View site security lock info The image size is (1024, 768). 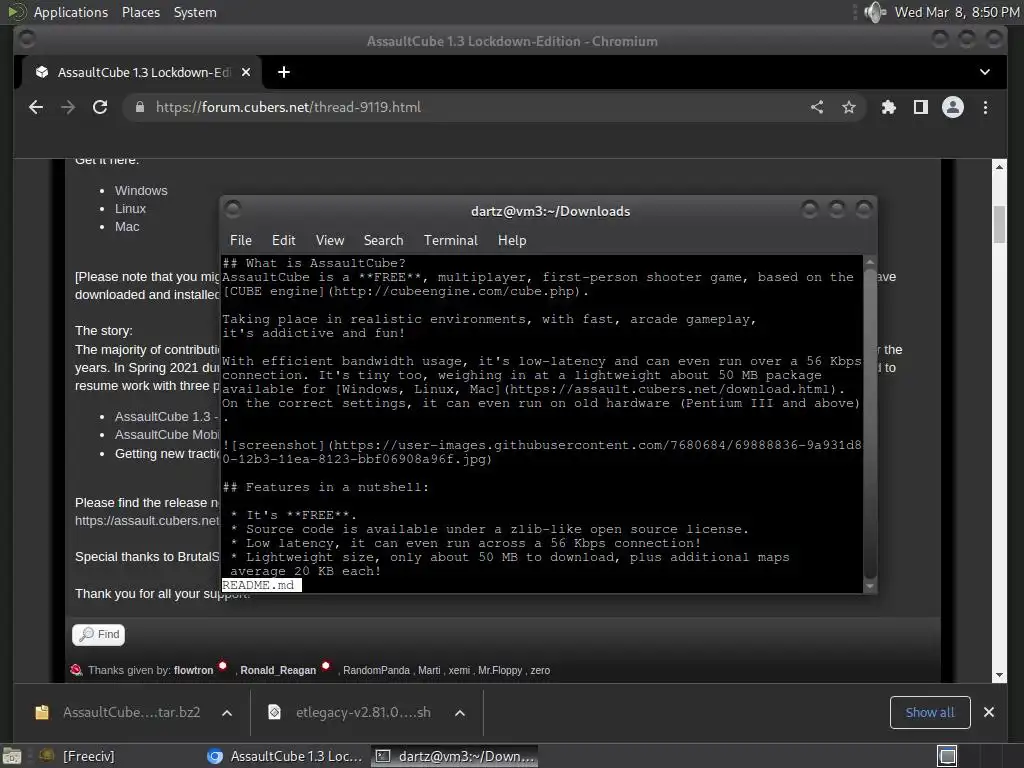[139, 107]
